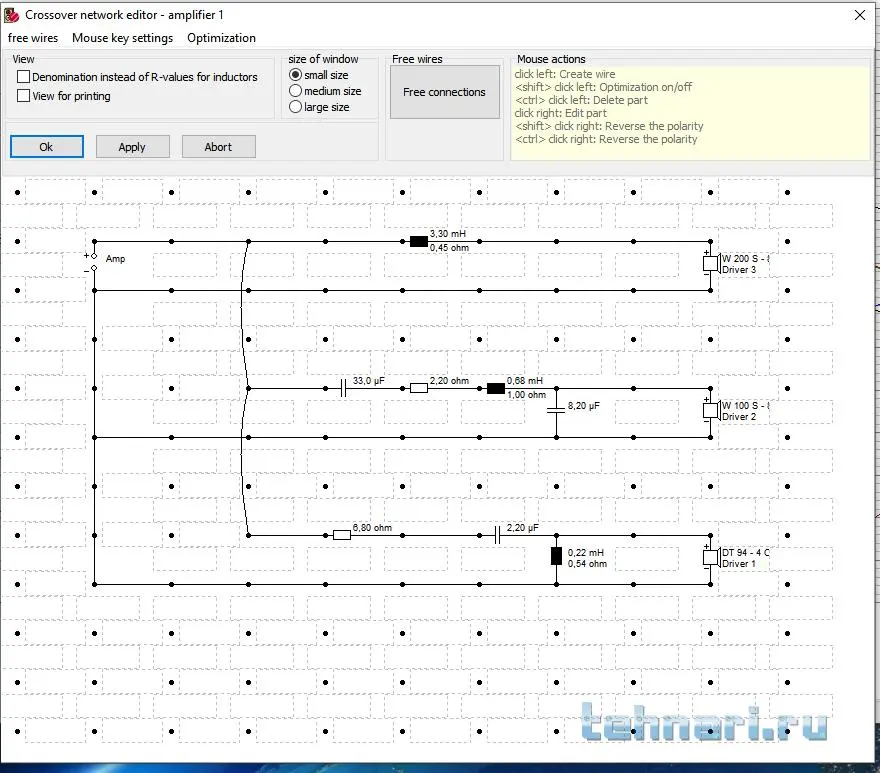Click '<ctrl> click left: Delete part' hint

(581, 100)
